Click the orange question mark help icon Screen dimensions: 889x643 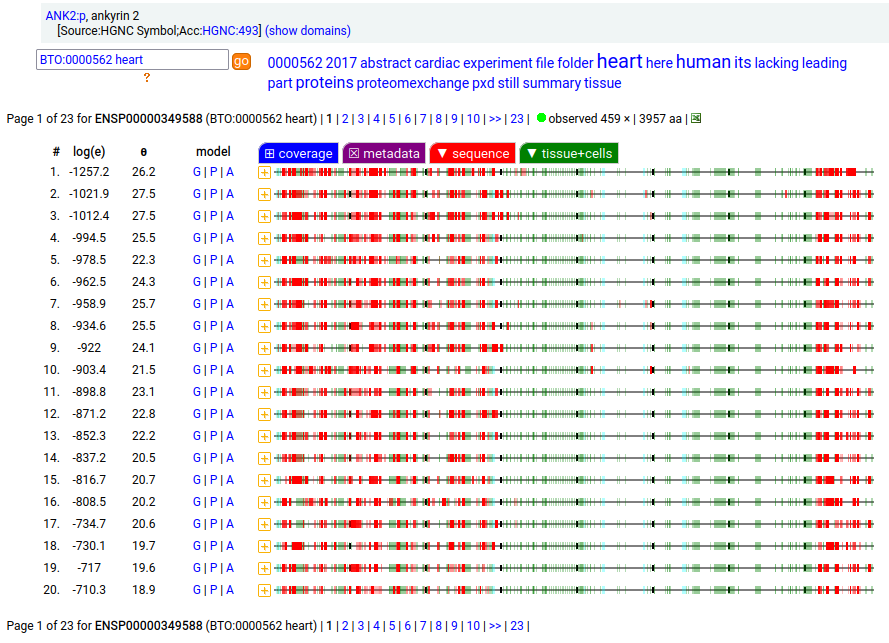point(147,78)
